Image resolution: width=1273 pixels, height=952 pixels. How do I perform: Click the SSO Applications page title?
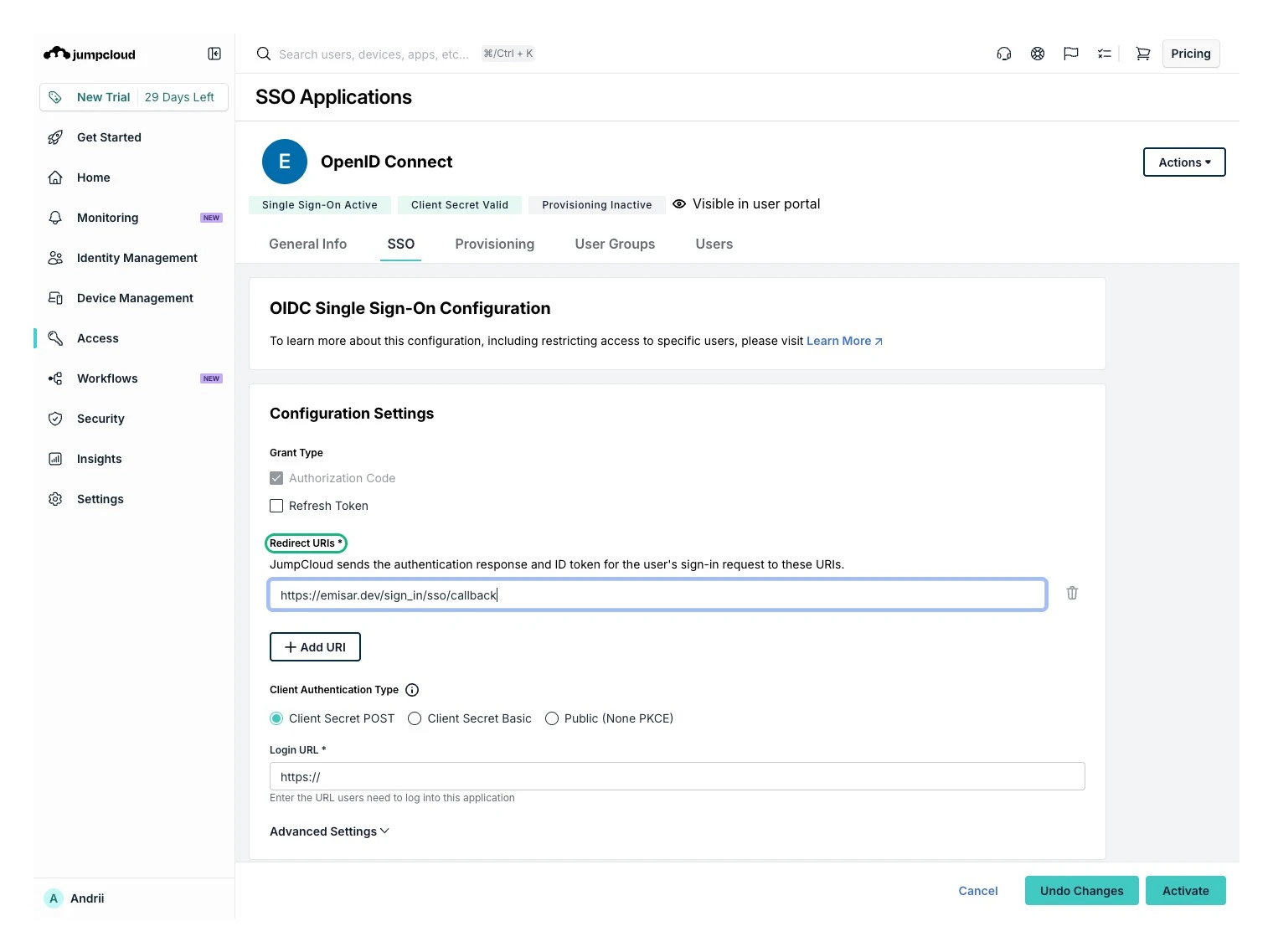(x=333, y=97)
